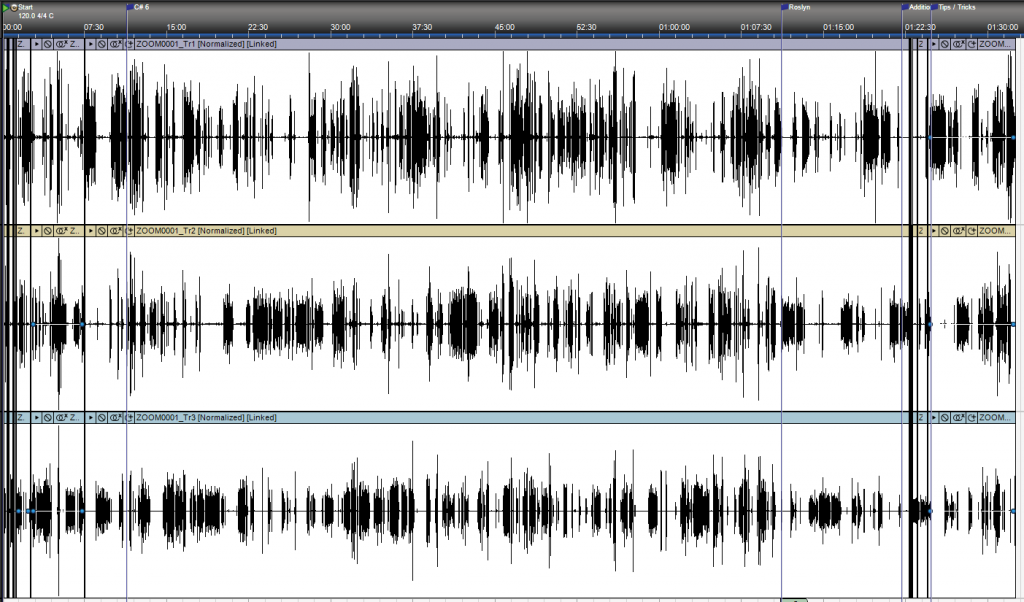Click linked-circles icon of 'ZOOM...' clip, lavender row
The width and height of the screenshot is (1024, 602).
coord(959,44)
